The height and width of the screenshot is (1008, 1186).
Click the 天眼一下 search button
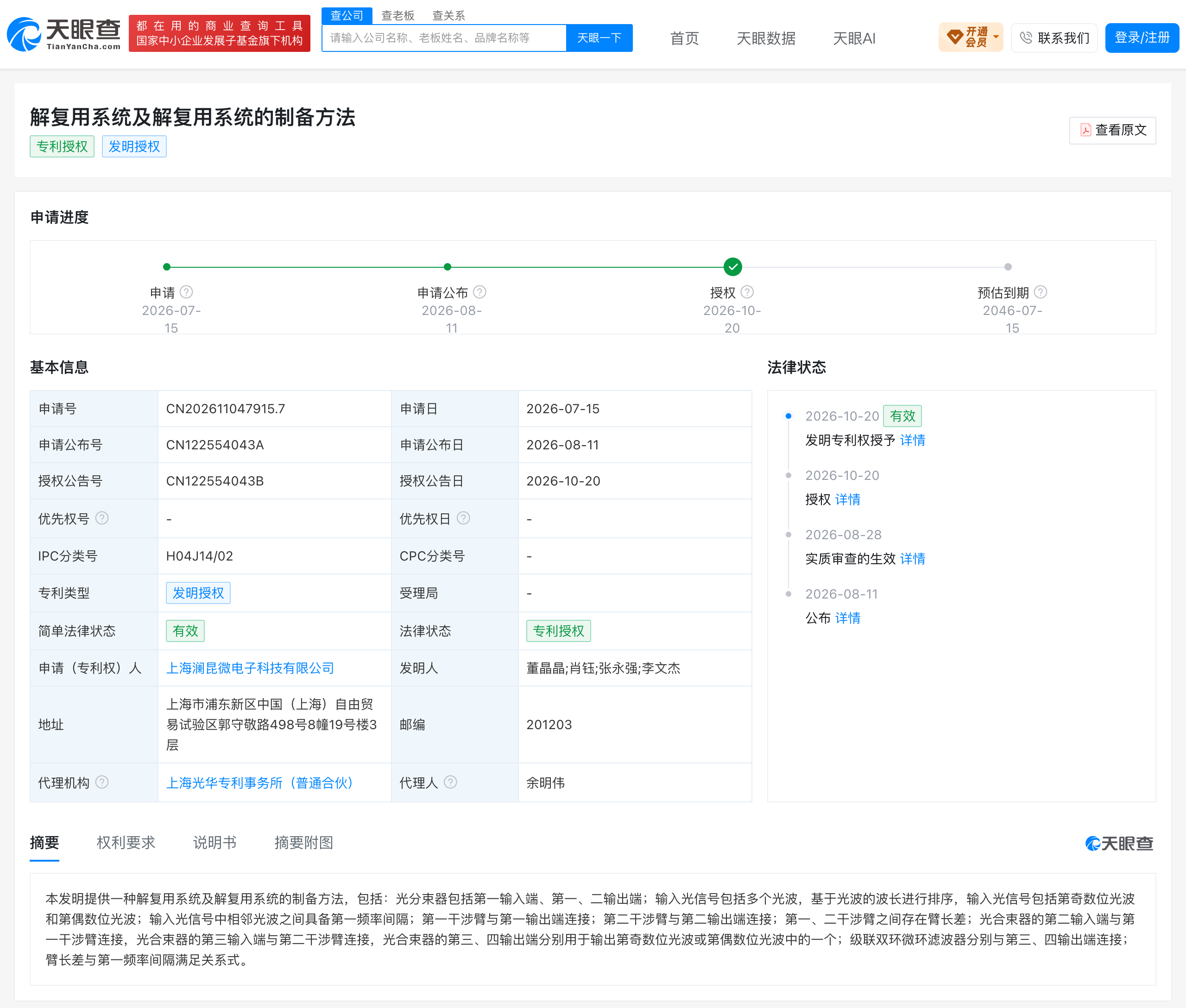(599, 38)
